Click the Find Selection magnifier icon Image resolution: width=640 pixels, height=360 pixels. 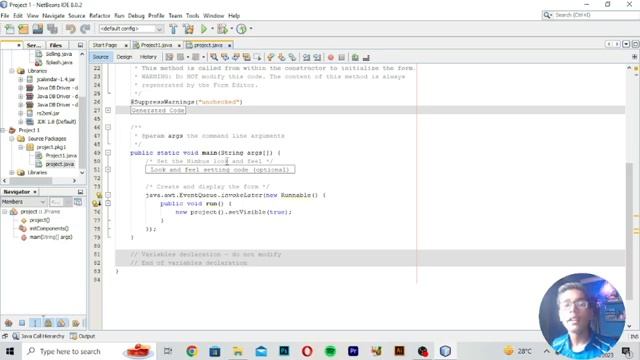[x=213, y=57]
